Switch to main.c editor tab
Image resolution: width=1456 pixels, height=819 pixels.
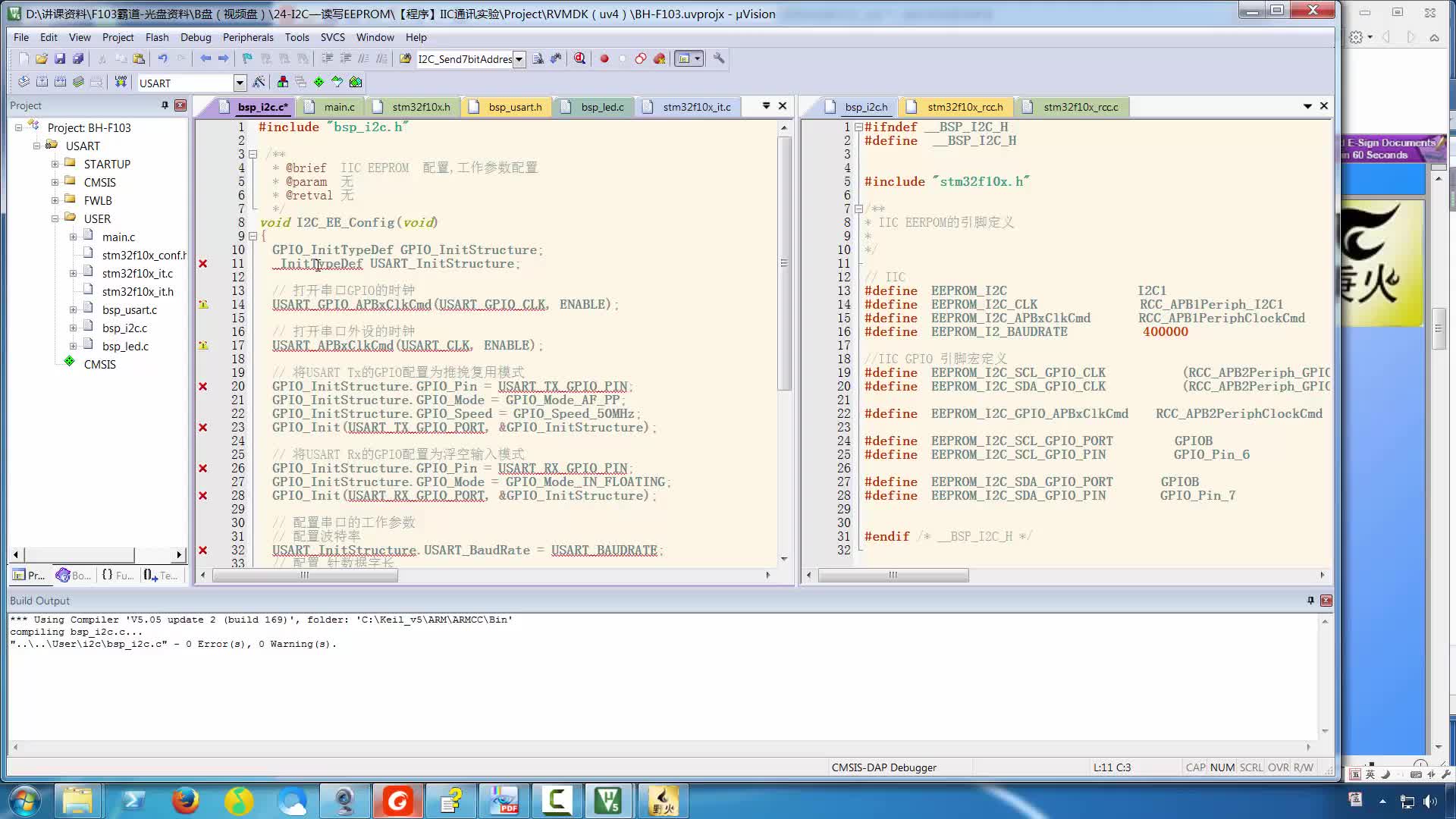pyautogui.click(x=331, y=107)
